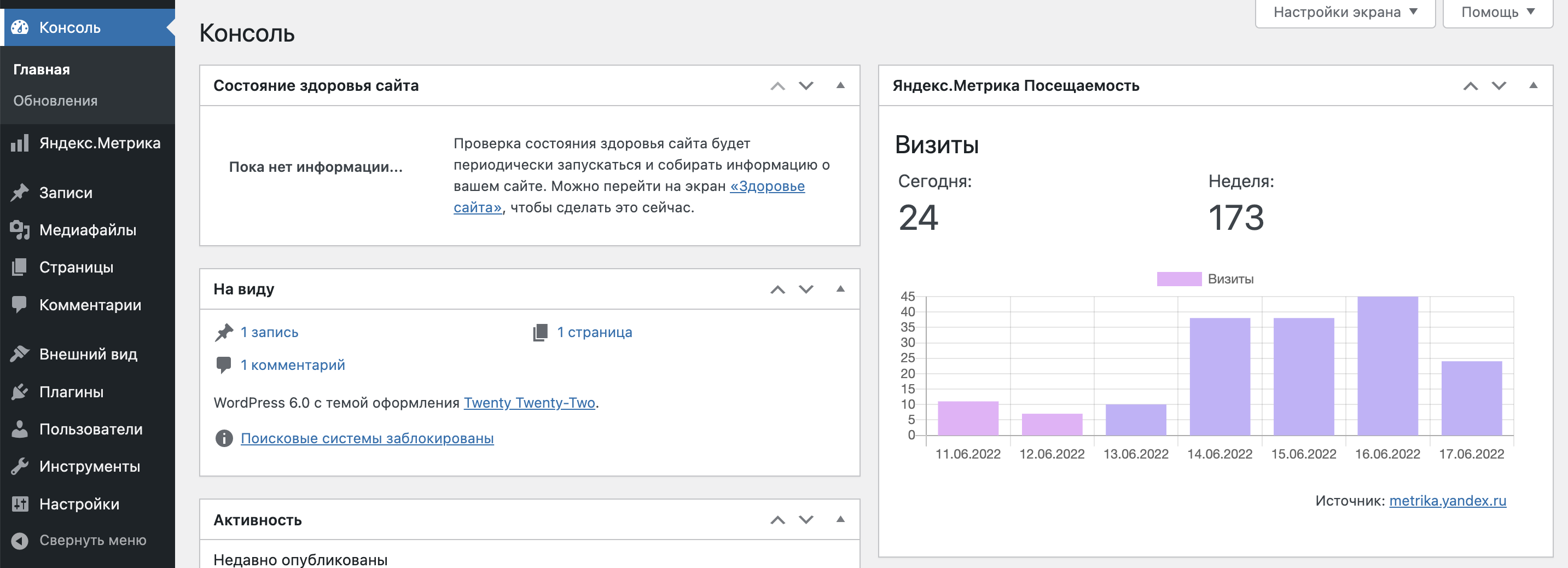Open the Записи menu
The width and height of the screenshot is (1568, 568).
pos(88,193)
